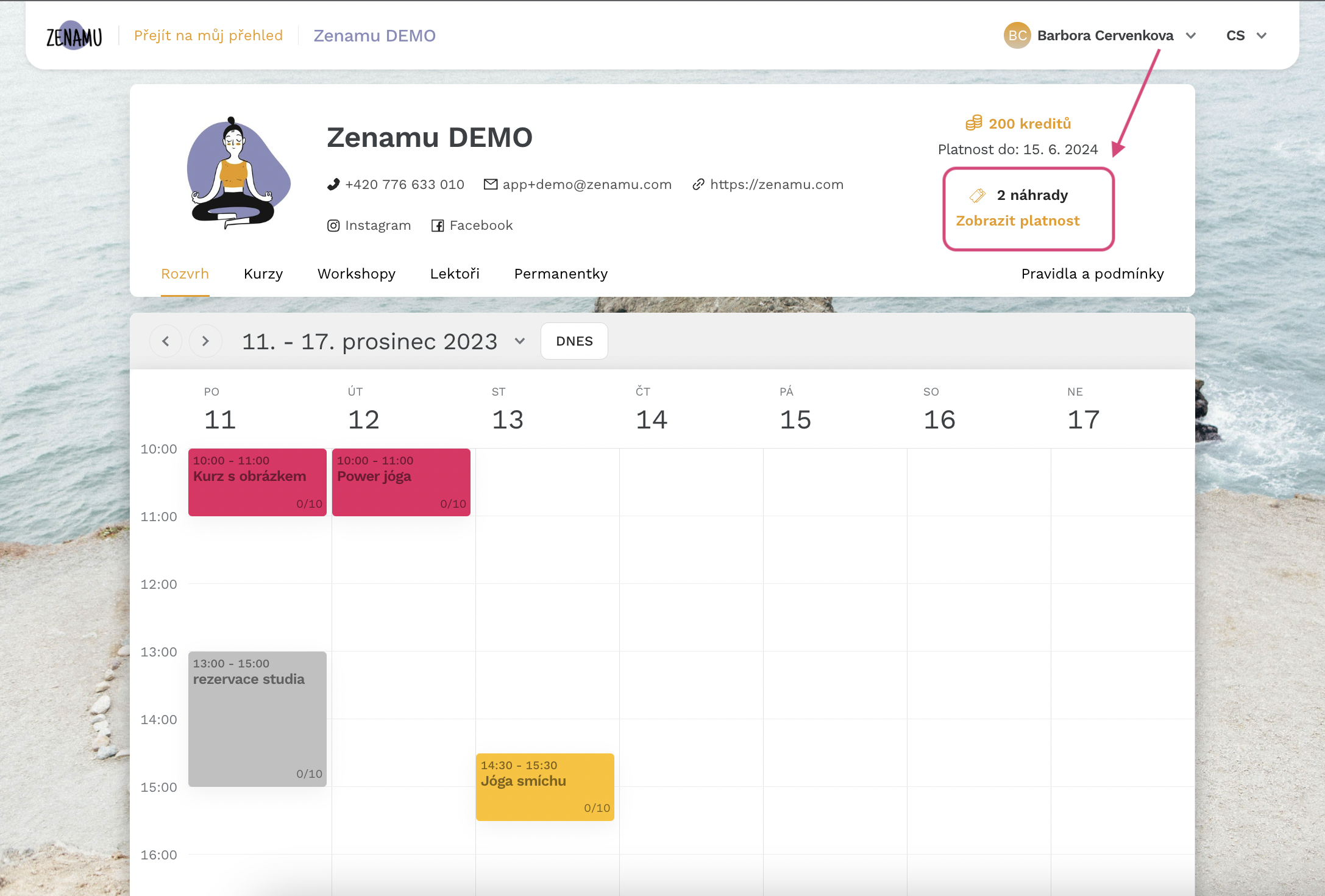Select Sunday 17 column header
This screenshot has width=1325, height=896.
click(1083, 410)
